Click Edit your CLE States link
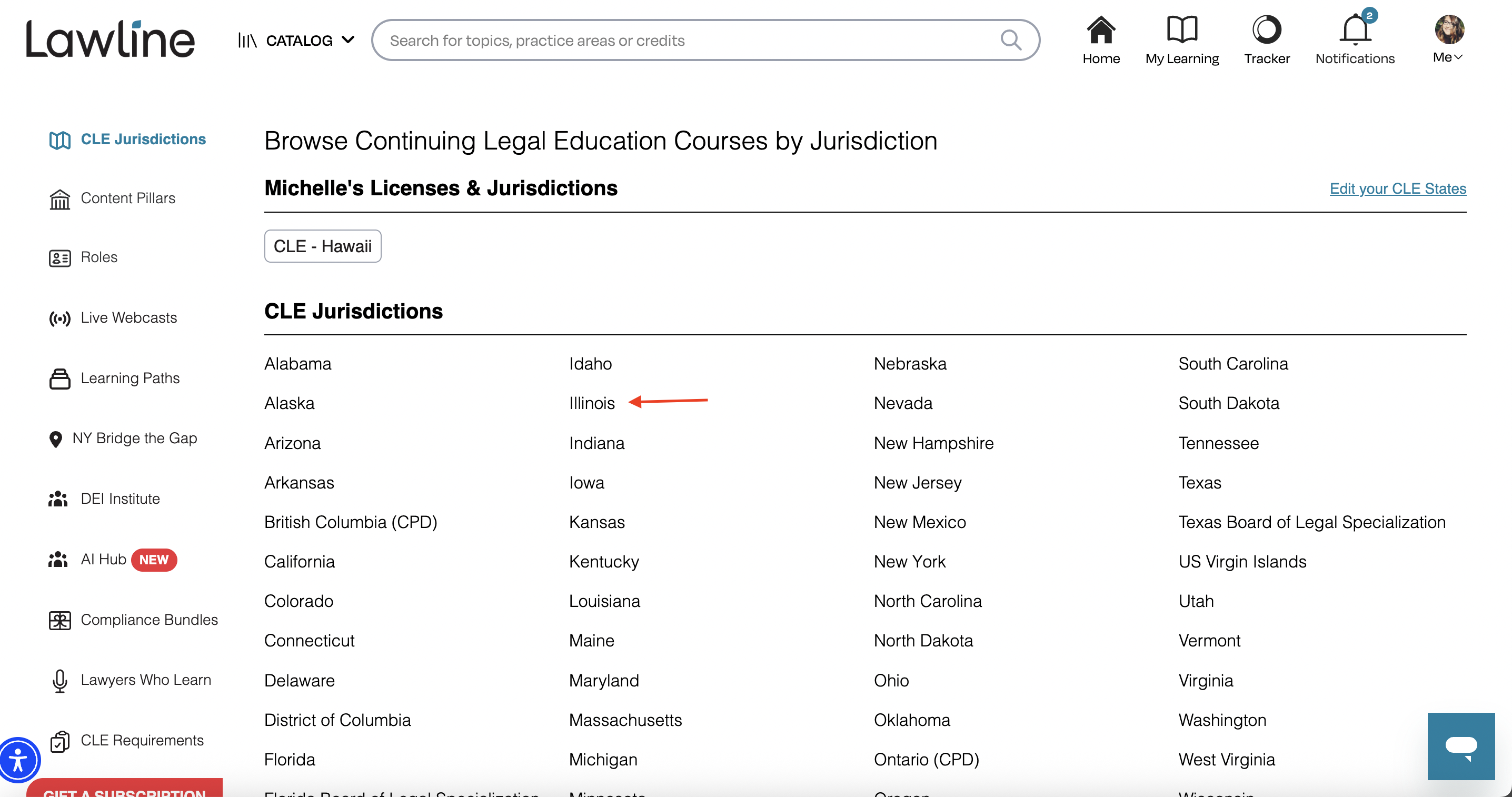Viewport: 1512px width, 797px height. coord(1398,188)
